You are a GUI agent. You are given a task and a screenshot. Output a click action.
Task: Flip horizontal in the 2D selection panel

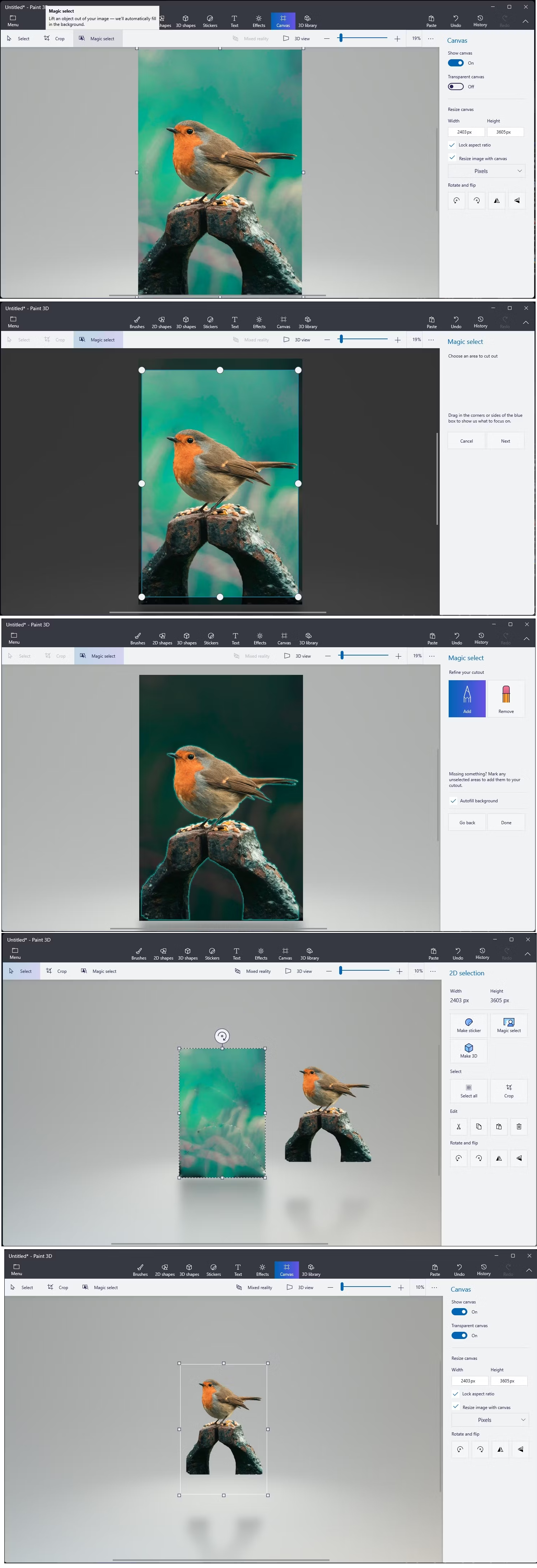(499, 1158)
